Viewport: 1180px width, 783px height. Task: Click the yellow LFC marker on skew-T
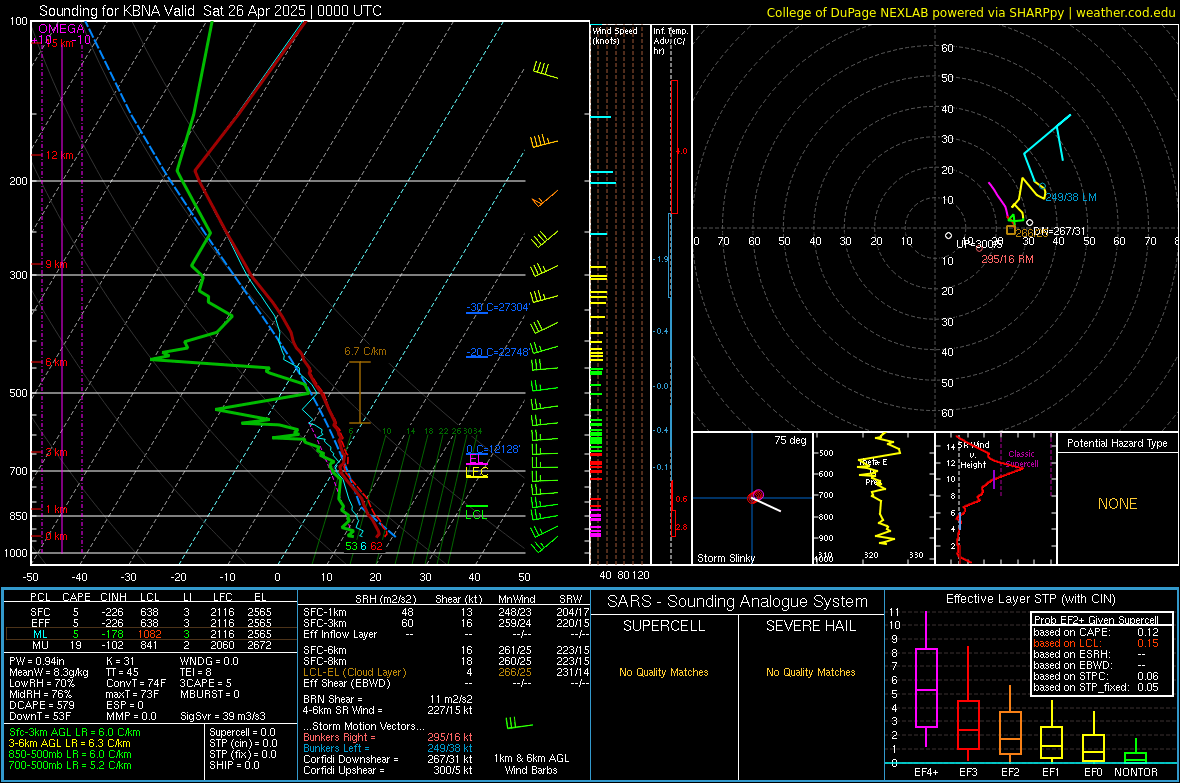pos(476,472)
